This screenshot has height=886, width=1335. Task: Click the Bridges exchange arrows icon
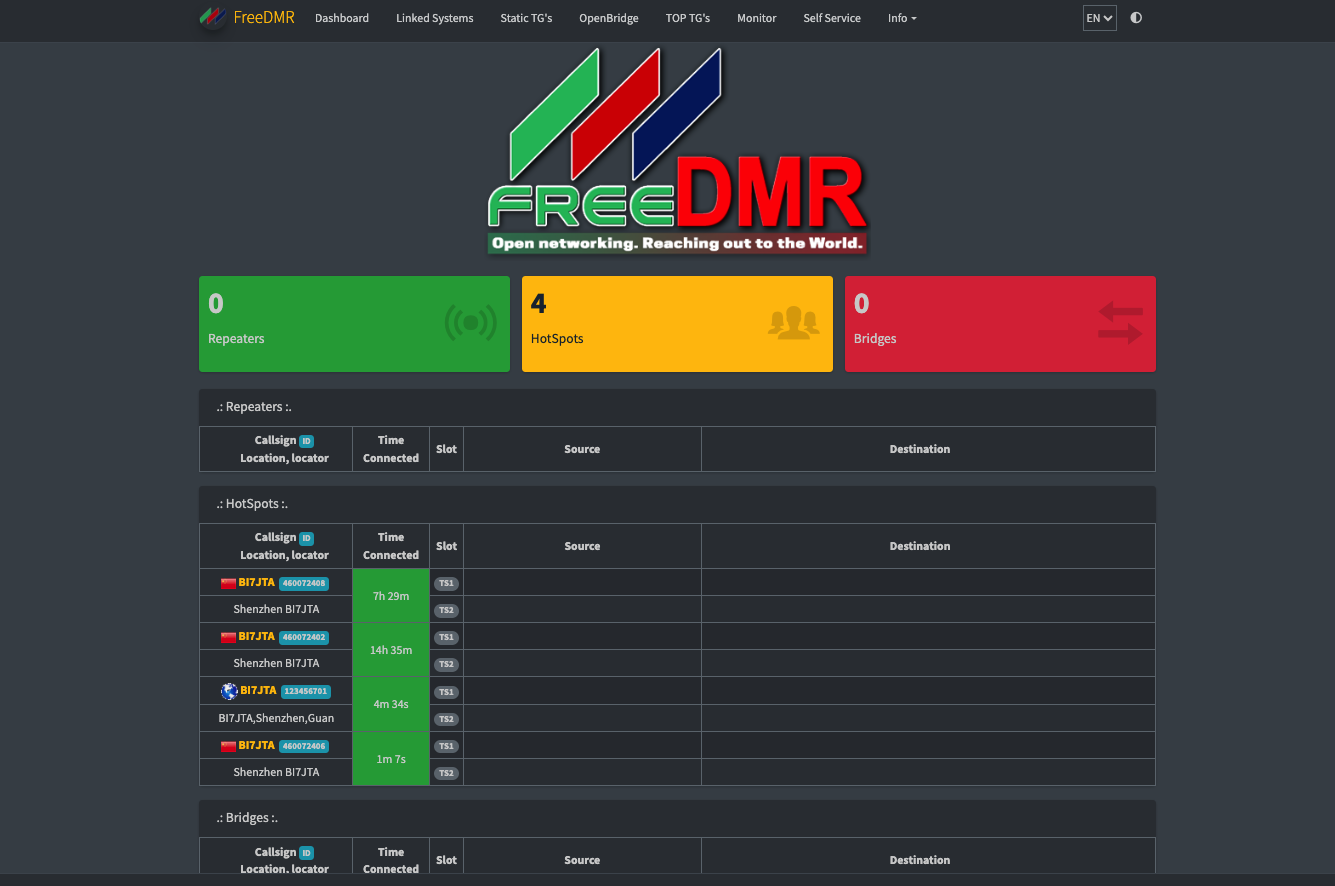1120,323
